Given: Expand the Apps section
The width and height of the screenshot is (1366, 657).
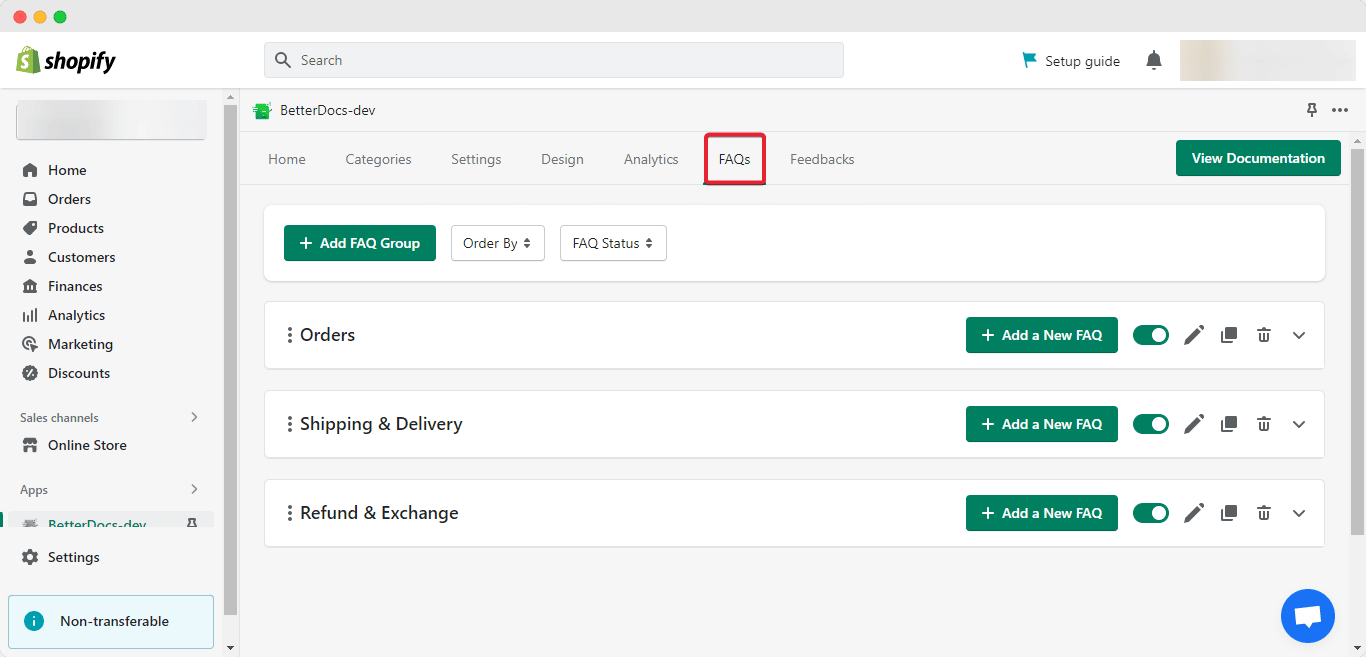Looking at the screenshot, I should point(194,489).
